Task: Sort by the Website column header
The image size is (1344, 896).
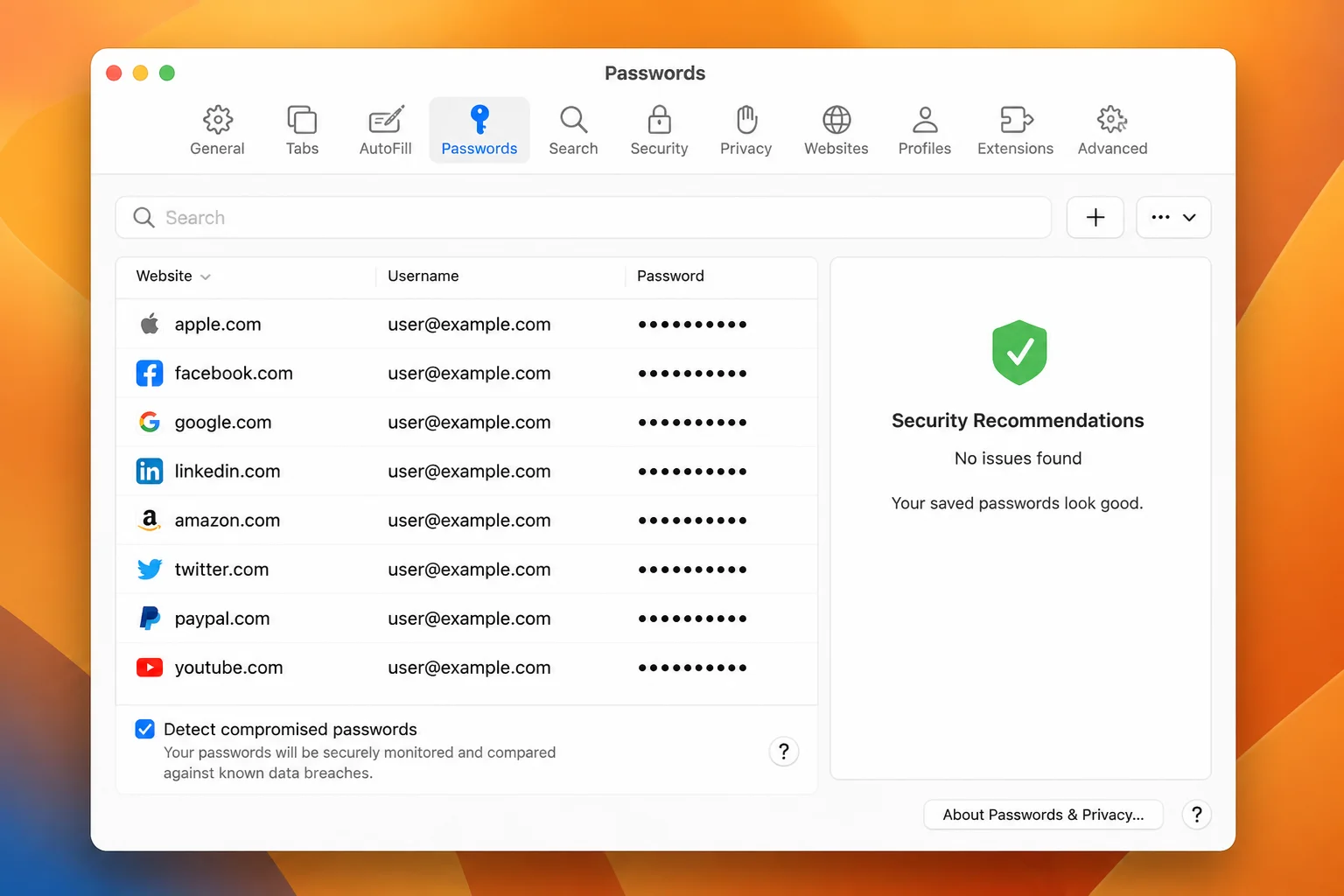Action: 173,276
